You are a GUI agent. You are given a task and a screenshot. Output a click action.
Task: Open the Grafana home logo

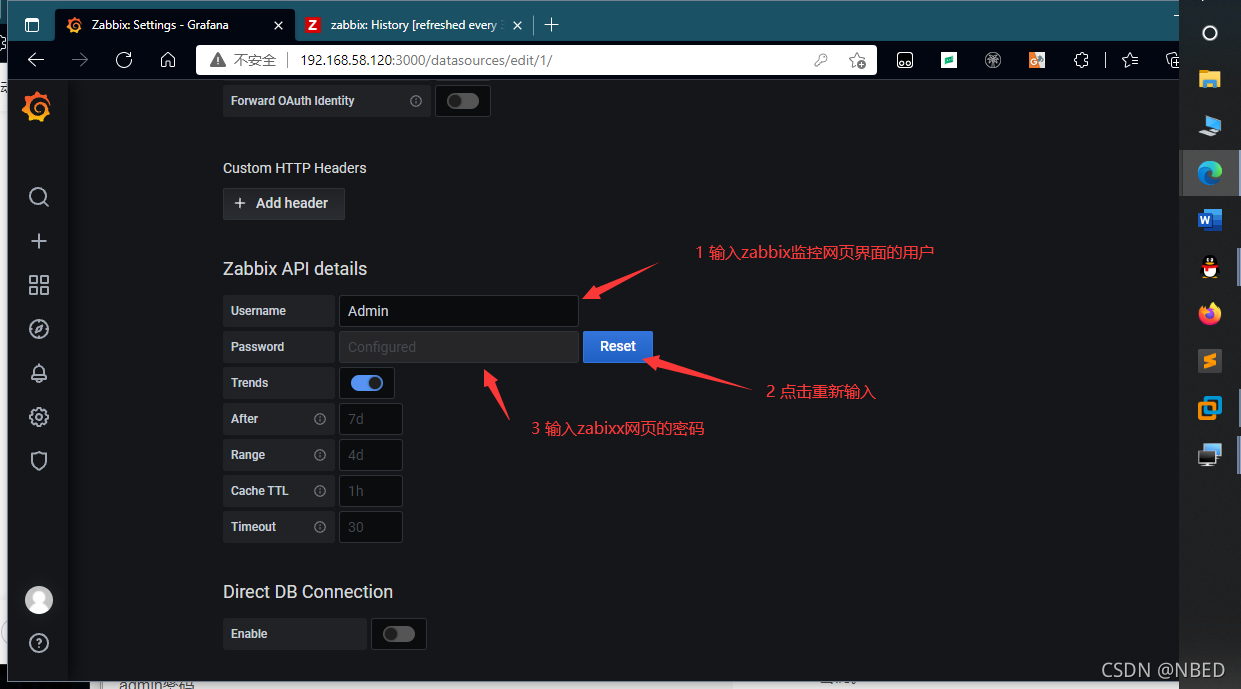tap(37, 107)
